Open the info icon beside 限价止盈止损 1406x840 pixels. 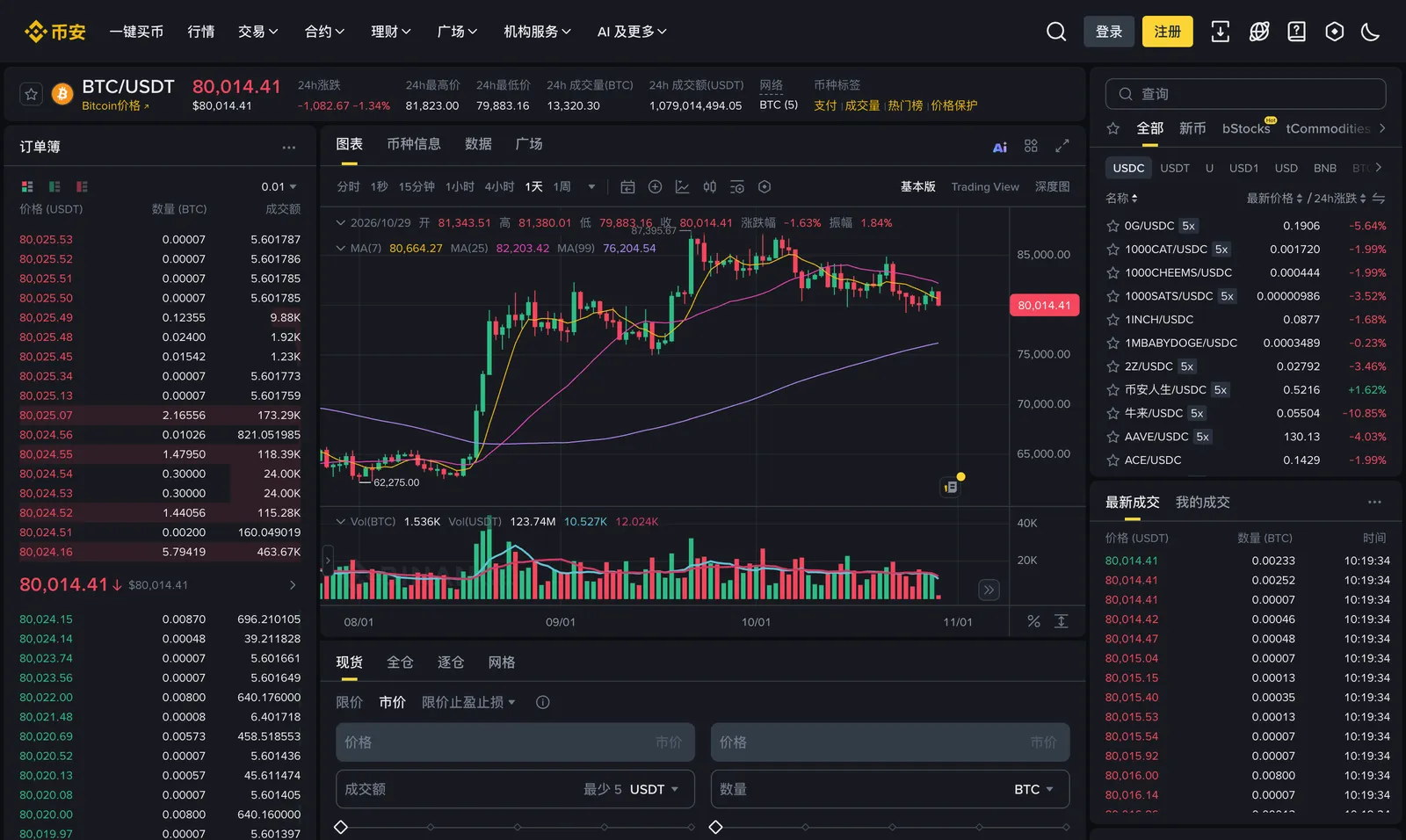[x=543, y=702]
